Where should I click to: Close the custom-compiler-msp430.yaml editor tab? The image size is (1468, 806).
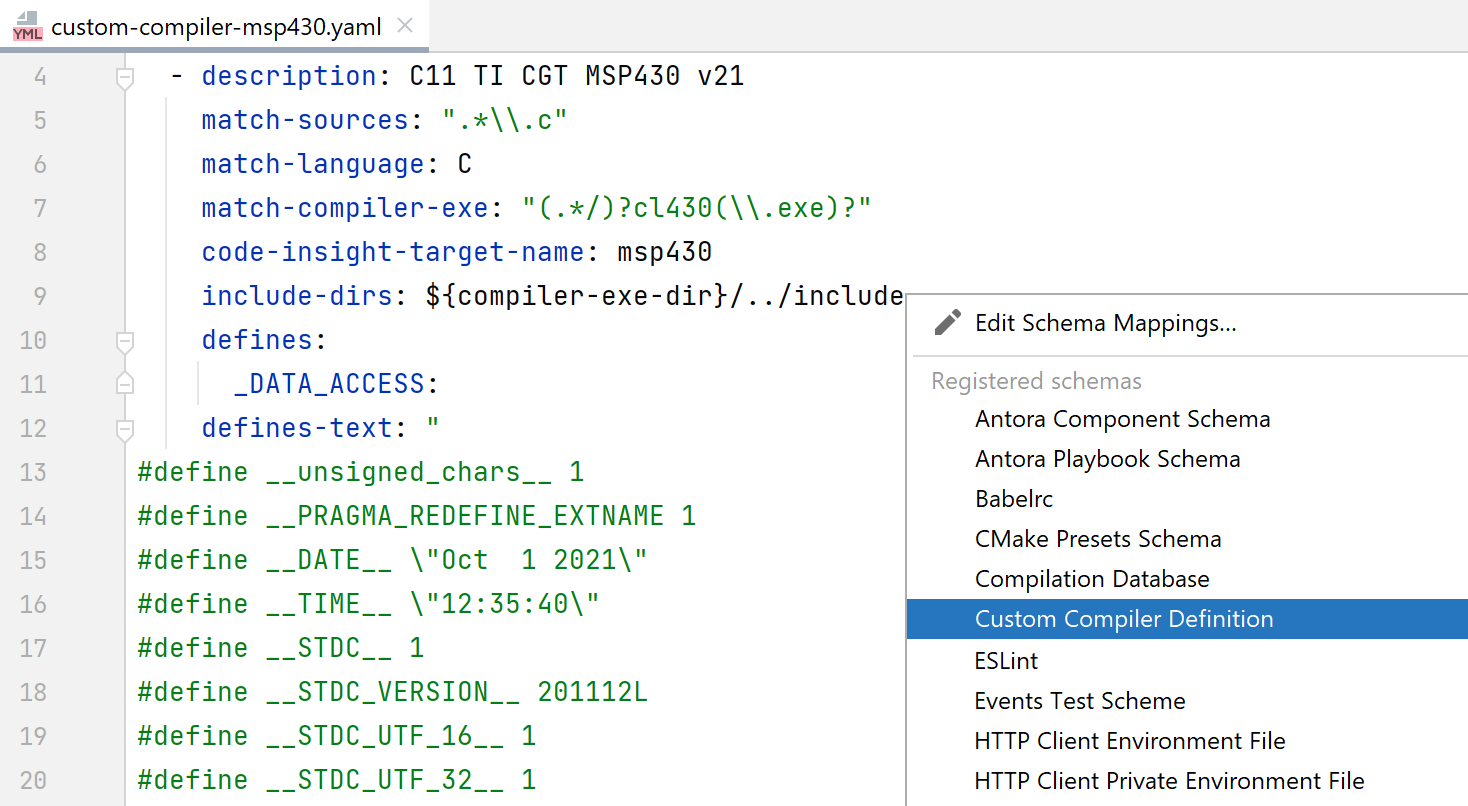pyautogui.click(x=404, y=27)
